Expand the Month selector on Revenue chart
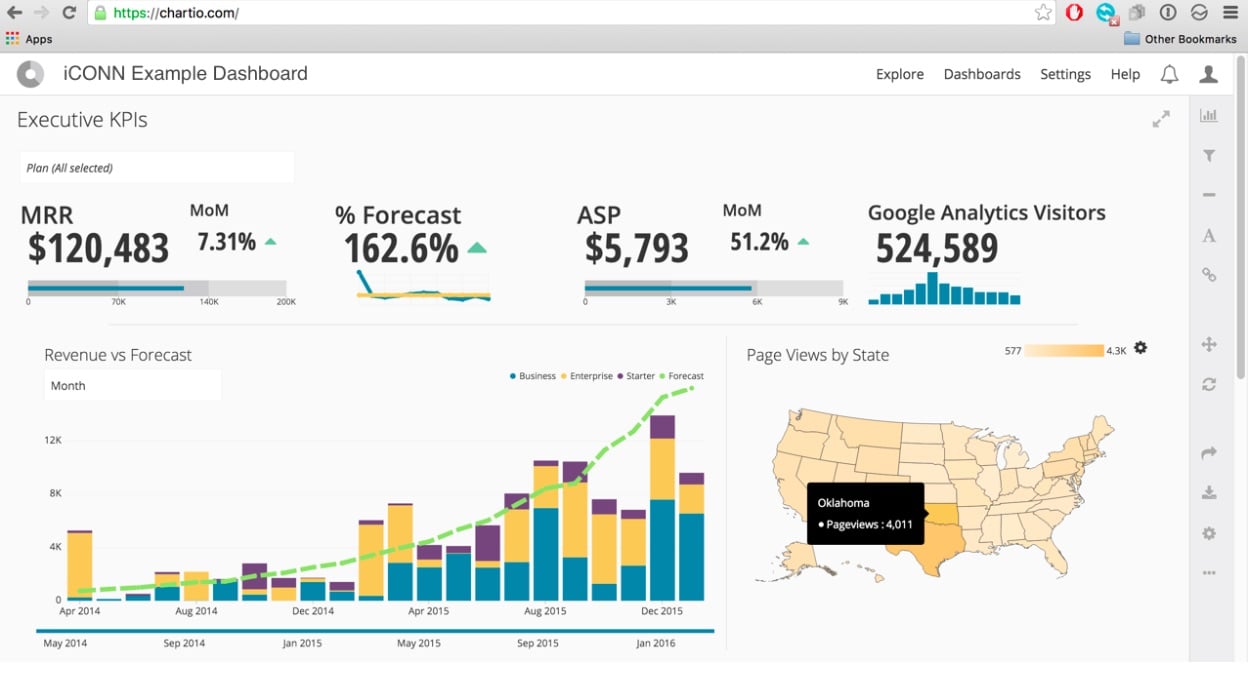Screen dimensions: 1248x674 coord(132,385)
